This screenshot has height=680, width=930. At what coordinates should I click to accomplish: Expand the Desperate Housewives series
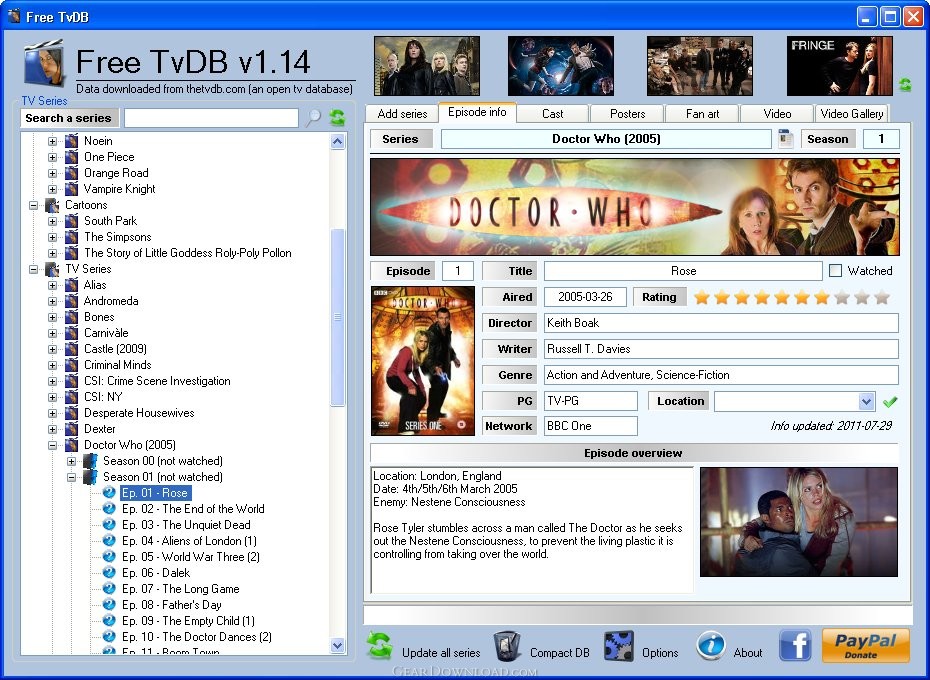[x=52, y=413]
